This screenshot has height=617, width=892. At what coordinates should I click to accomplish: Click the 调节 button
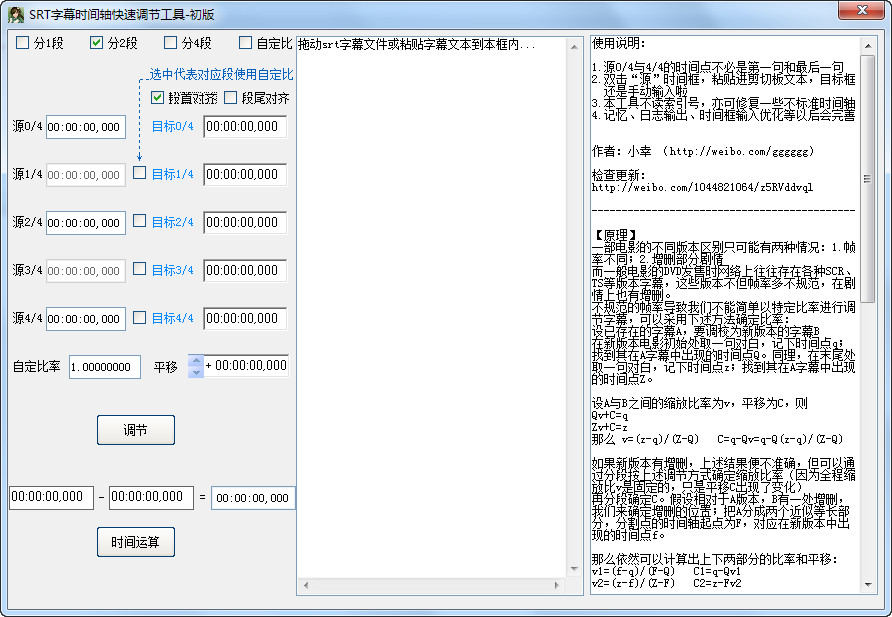tap(135, 430)
